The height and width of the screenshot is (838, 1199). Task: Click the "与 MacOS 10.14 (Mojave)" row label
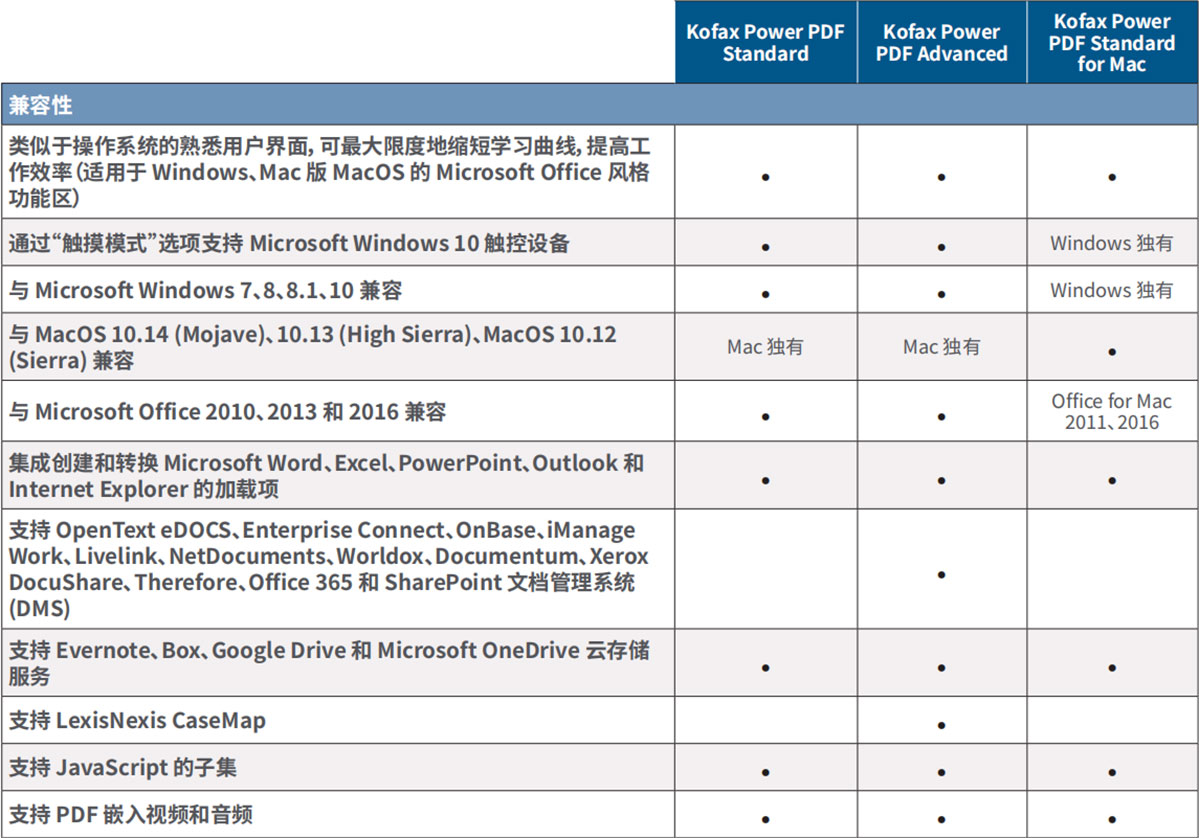tap(312, 347)
